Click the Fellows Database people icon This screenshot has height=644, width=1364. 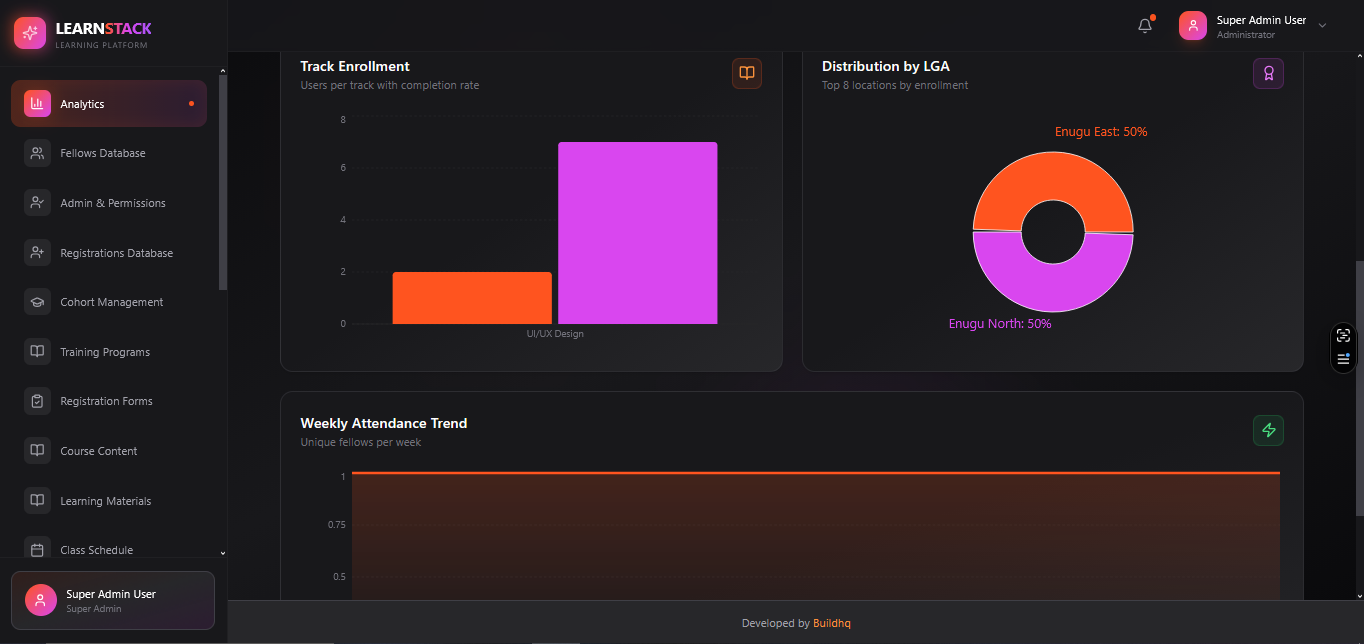tap(37, 153)
